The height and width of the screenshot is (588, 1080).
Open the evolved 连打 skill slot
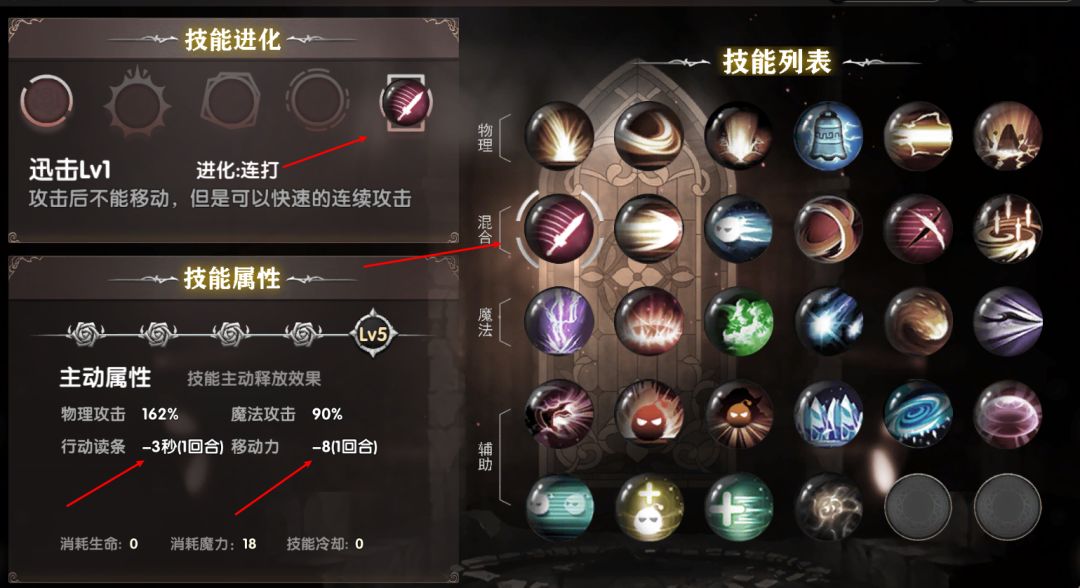(x=406, y=103)
